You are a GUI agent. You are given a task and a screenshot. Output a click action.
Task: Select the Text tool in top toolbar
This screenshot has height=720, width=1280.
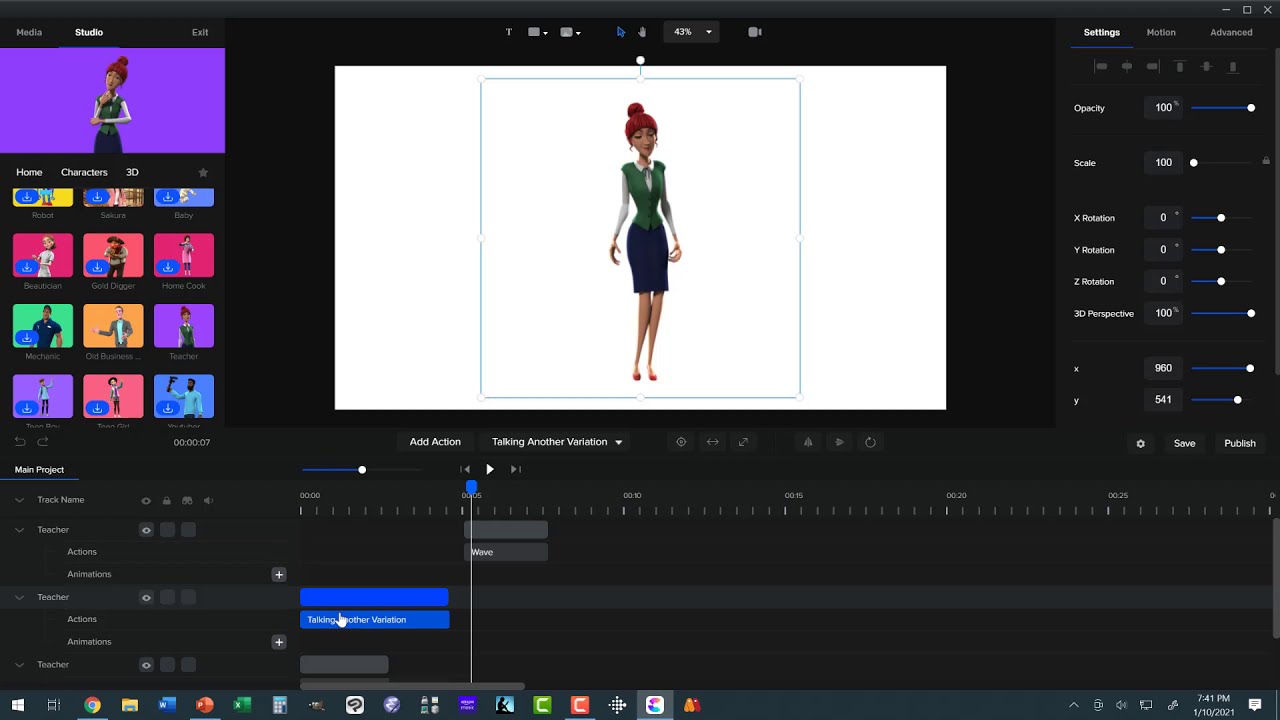click(x=508, y=32)
